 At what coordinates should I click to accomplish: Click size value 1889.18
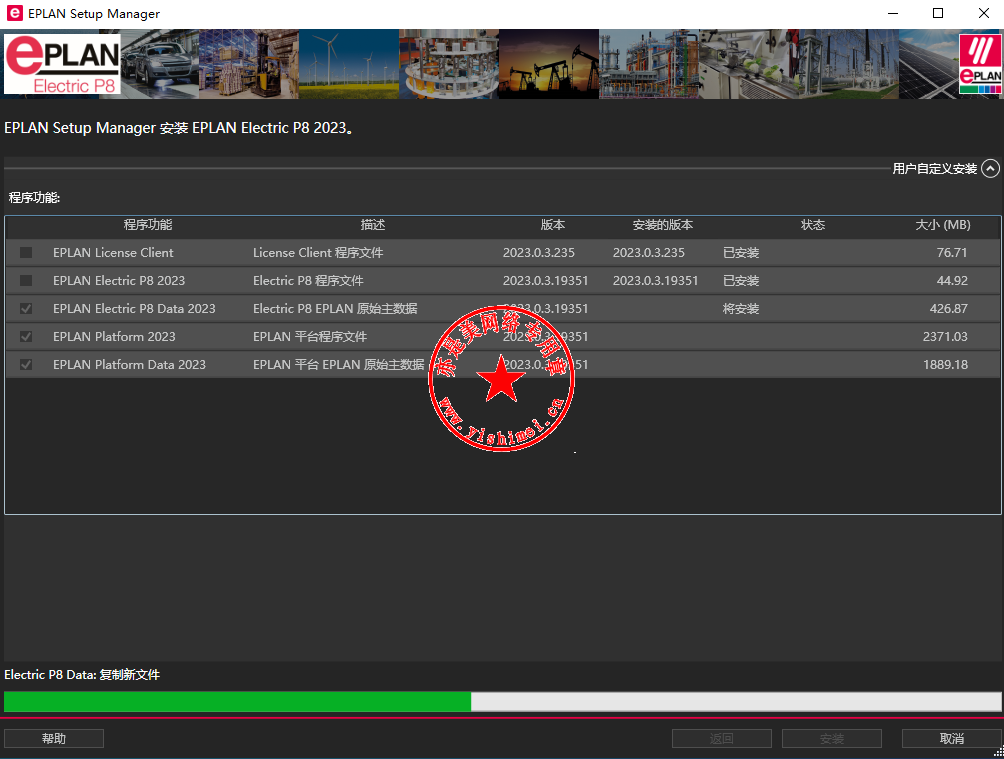(x=945, y=364)
